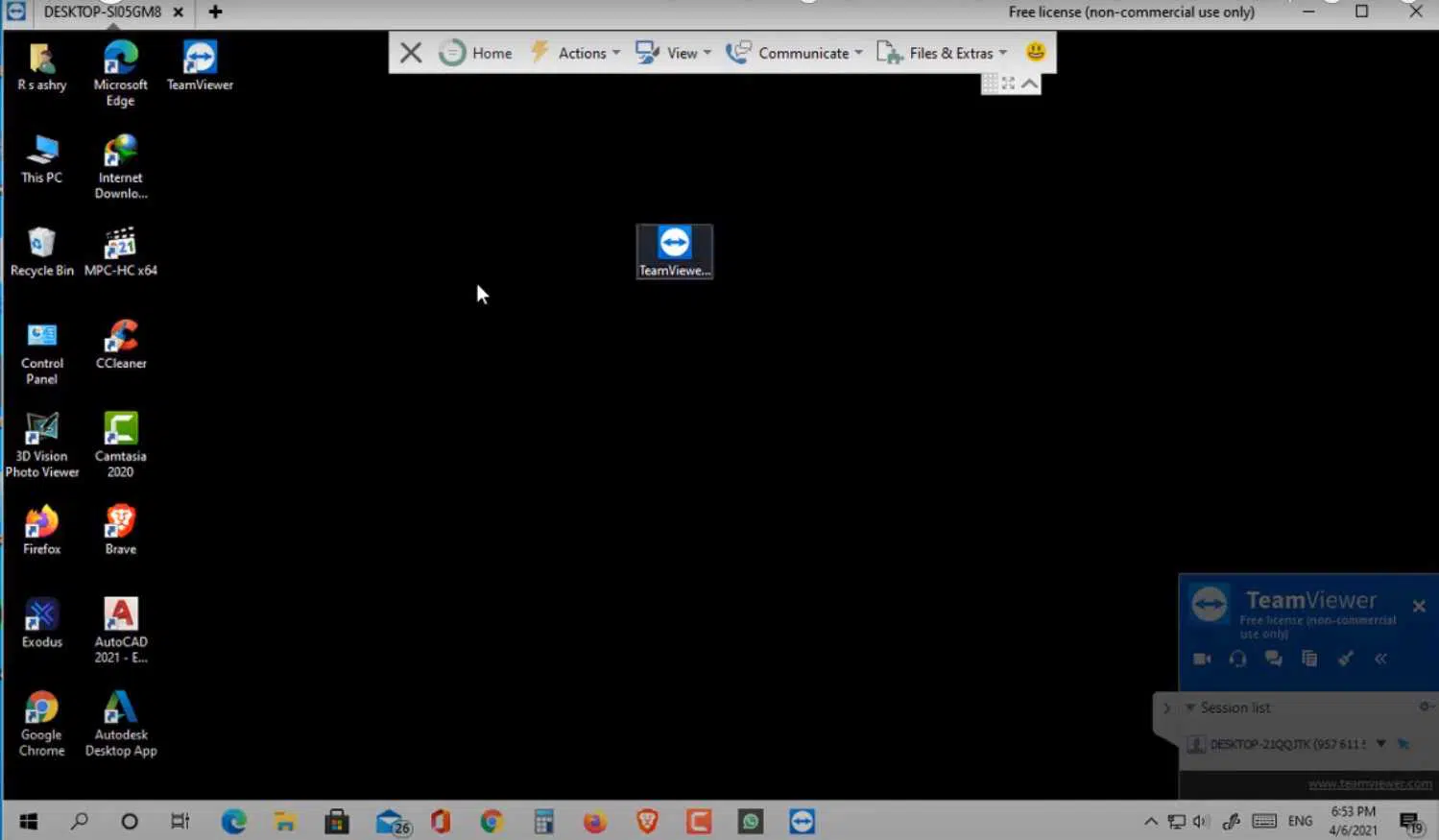Image resolution: width=1439 pixels, height=840 pixels.
Task: Open Calculator from the taskbar
Action: (x=544, y=821)
